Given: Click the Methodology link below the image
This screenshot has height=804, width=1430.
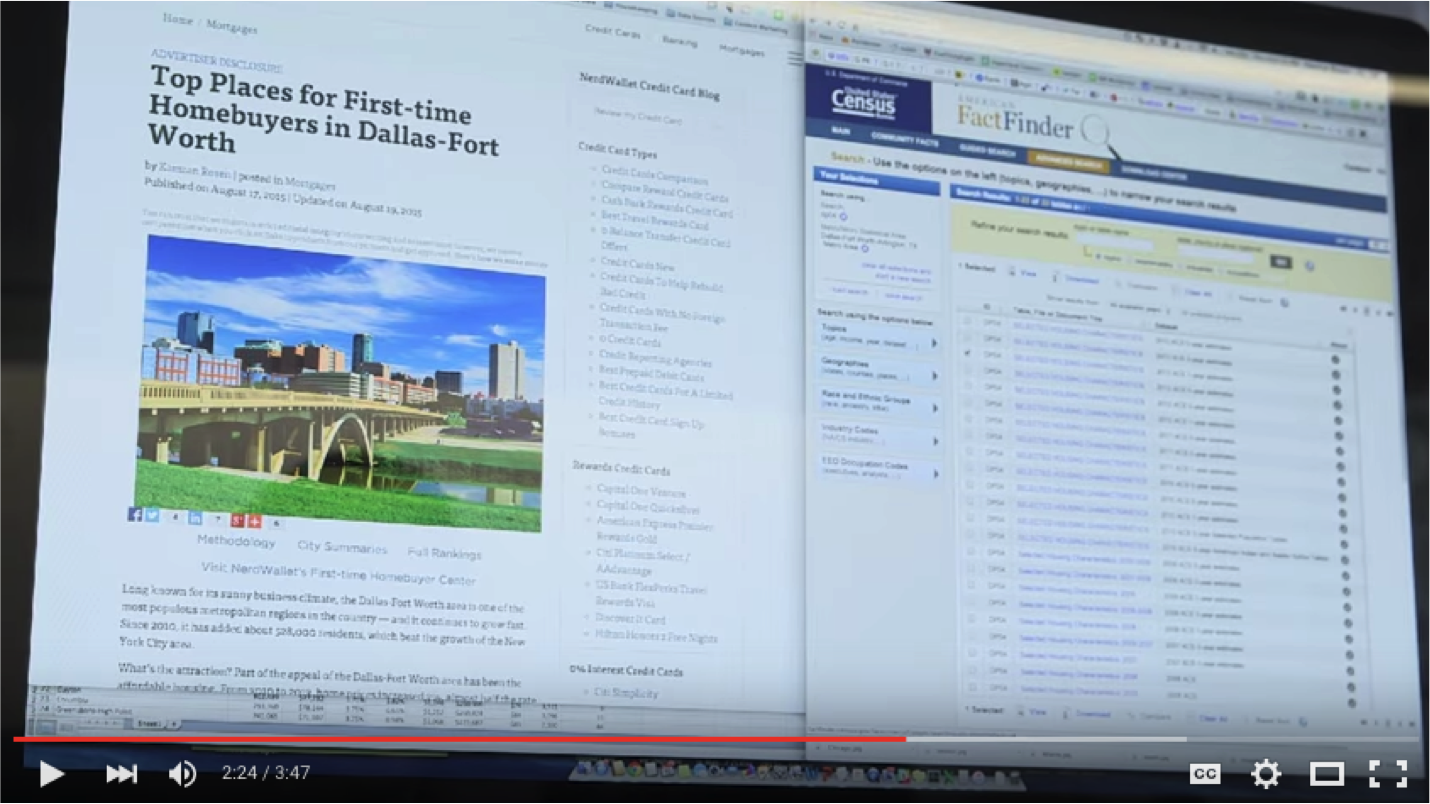Looking at the screenshot, I should tap(236, 541).
